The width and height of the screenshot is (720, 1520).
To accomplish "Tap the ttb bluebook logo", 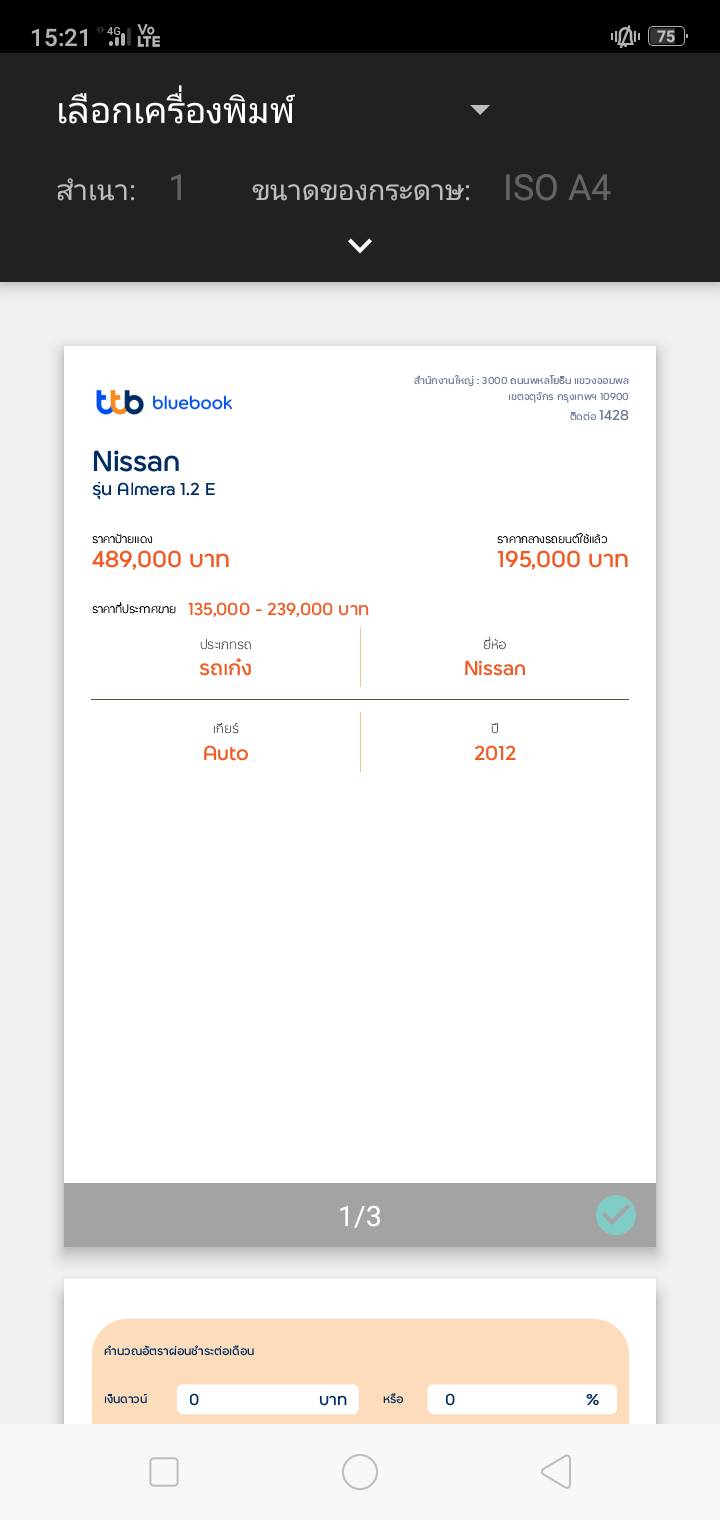I will click(164, 402).
